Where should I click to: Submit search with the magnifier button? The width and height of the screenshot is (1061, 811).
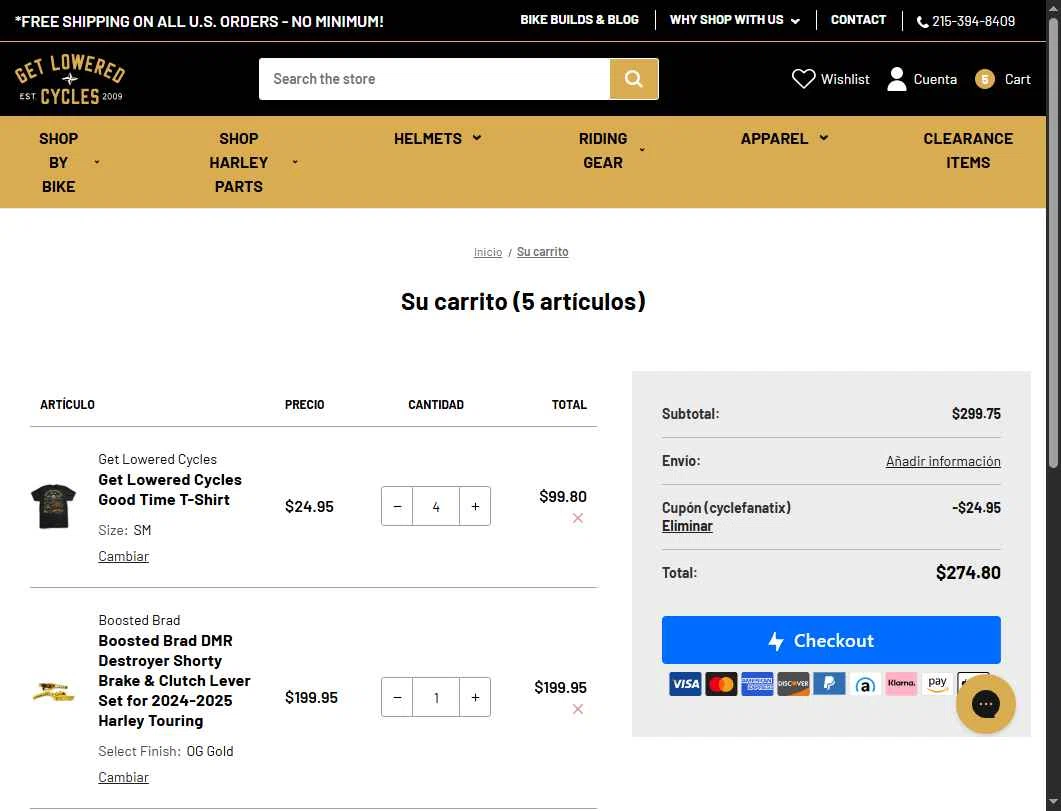(633, 79)
